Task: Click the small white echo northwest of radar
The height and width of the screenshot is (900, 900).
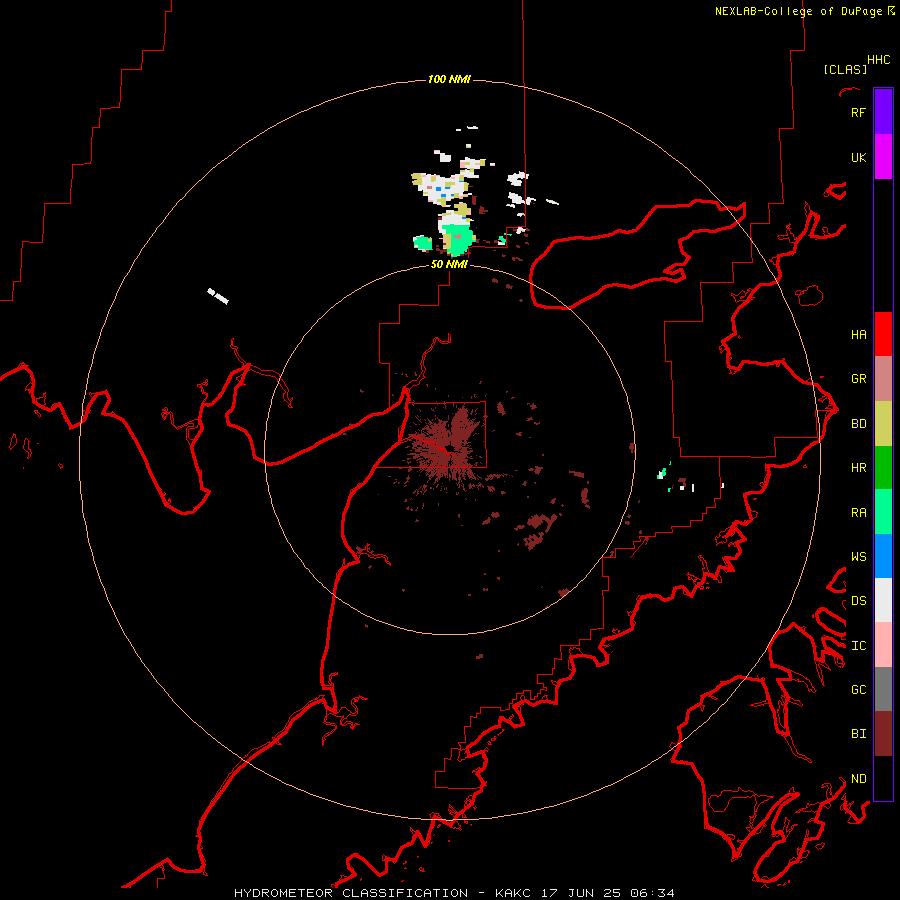Action: (218, 296)
